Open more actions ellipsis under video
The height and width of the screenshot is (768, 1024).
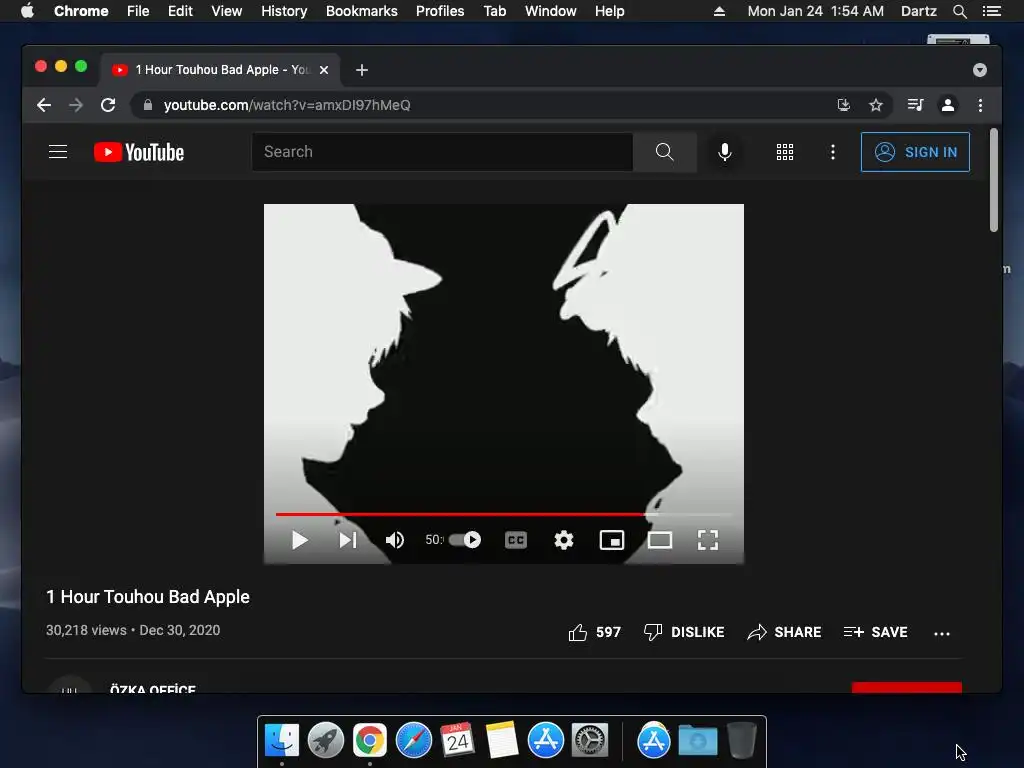(x=942, y=633)
